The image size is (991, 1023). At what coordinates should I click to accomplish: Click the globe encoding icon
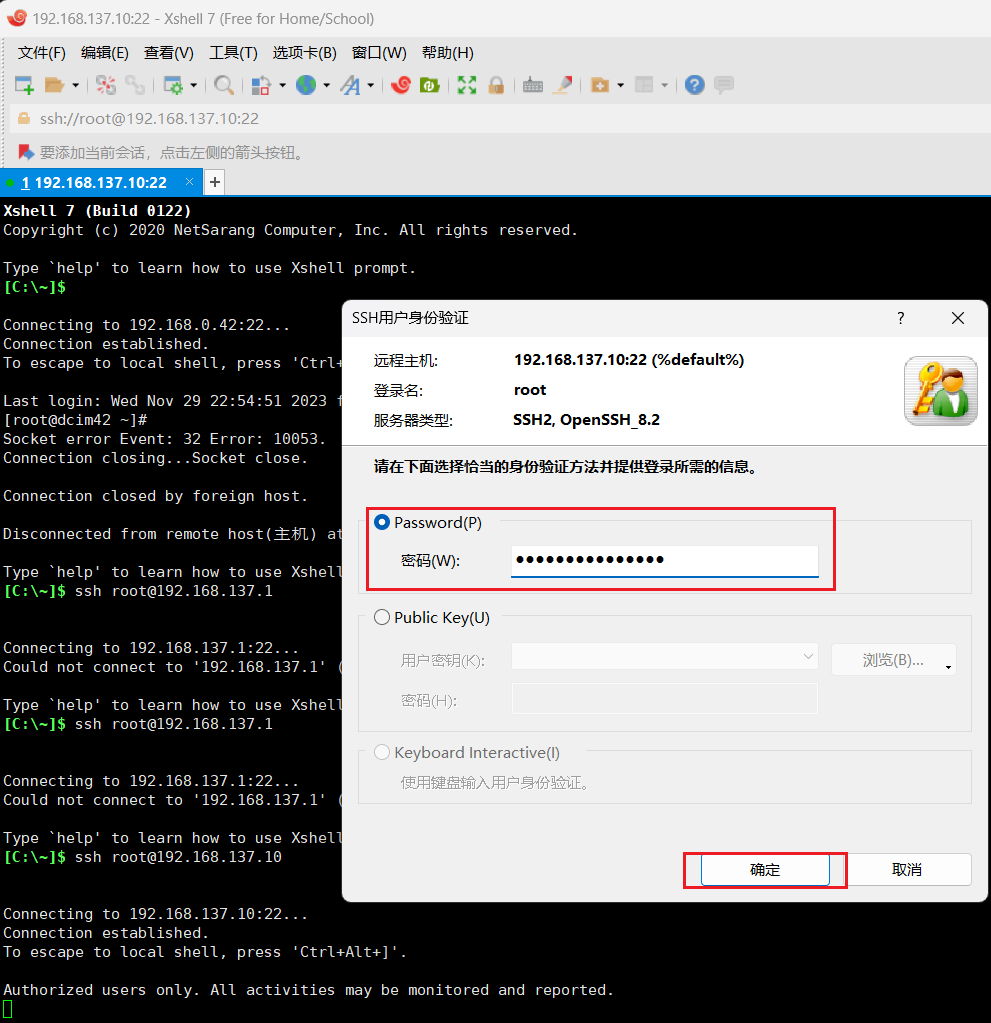pos(306,85)
